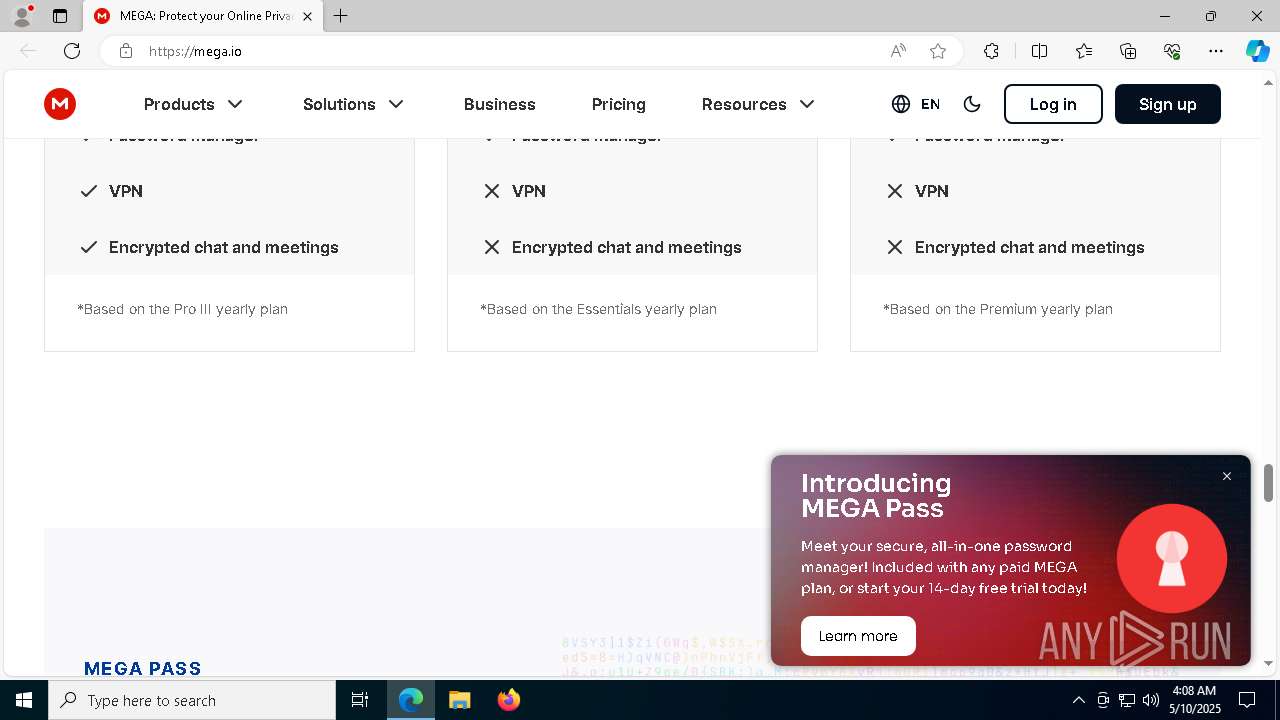Reload the page with refresh icon
This screenshot has width=1280, height=720.
(x=72, y=51)
